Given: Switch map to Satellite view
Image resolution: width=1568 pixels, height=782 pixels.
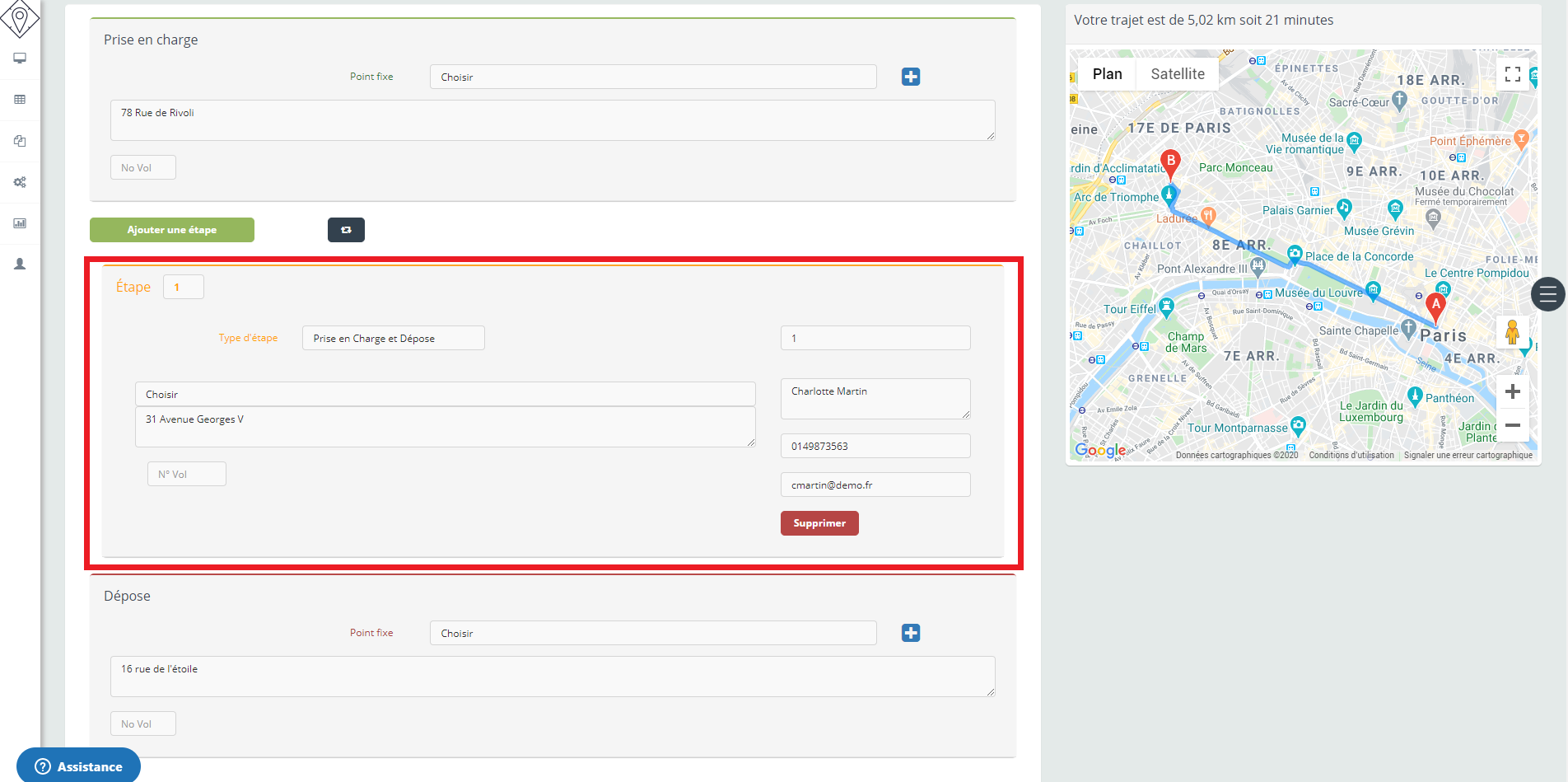Looking at the screenshot, I should [1177, 74].
